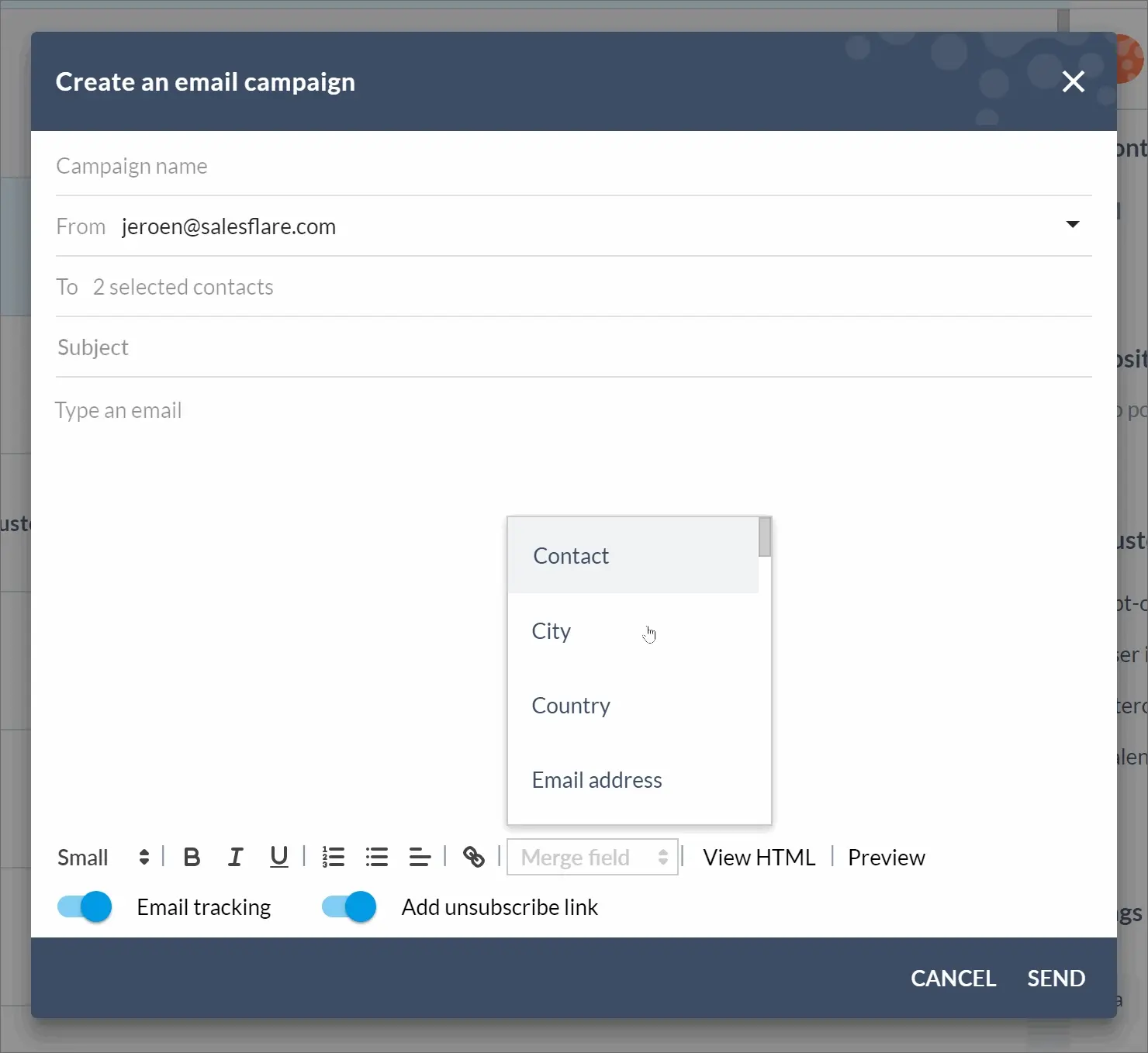This screenshot has width=1148, height=1053.
Task: Underline the selected text
Action: [278, 857]
